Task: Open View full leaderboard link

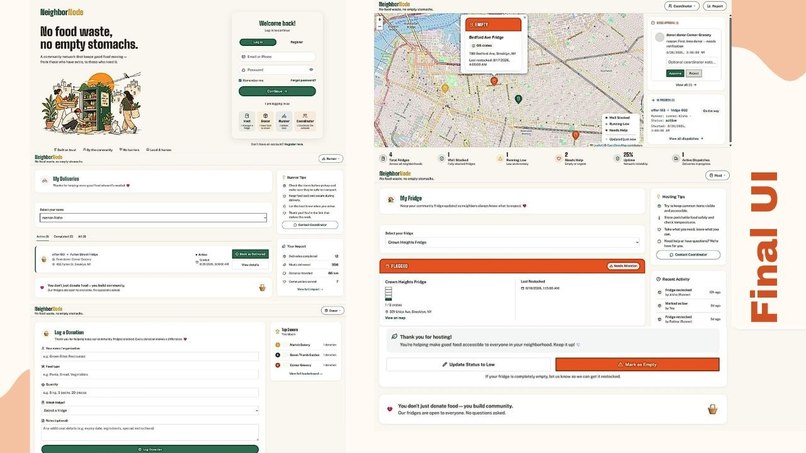Action: (x=306, y=374)
